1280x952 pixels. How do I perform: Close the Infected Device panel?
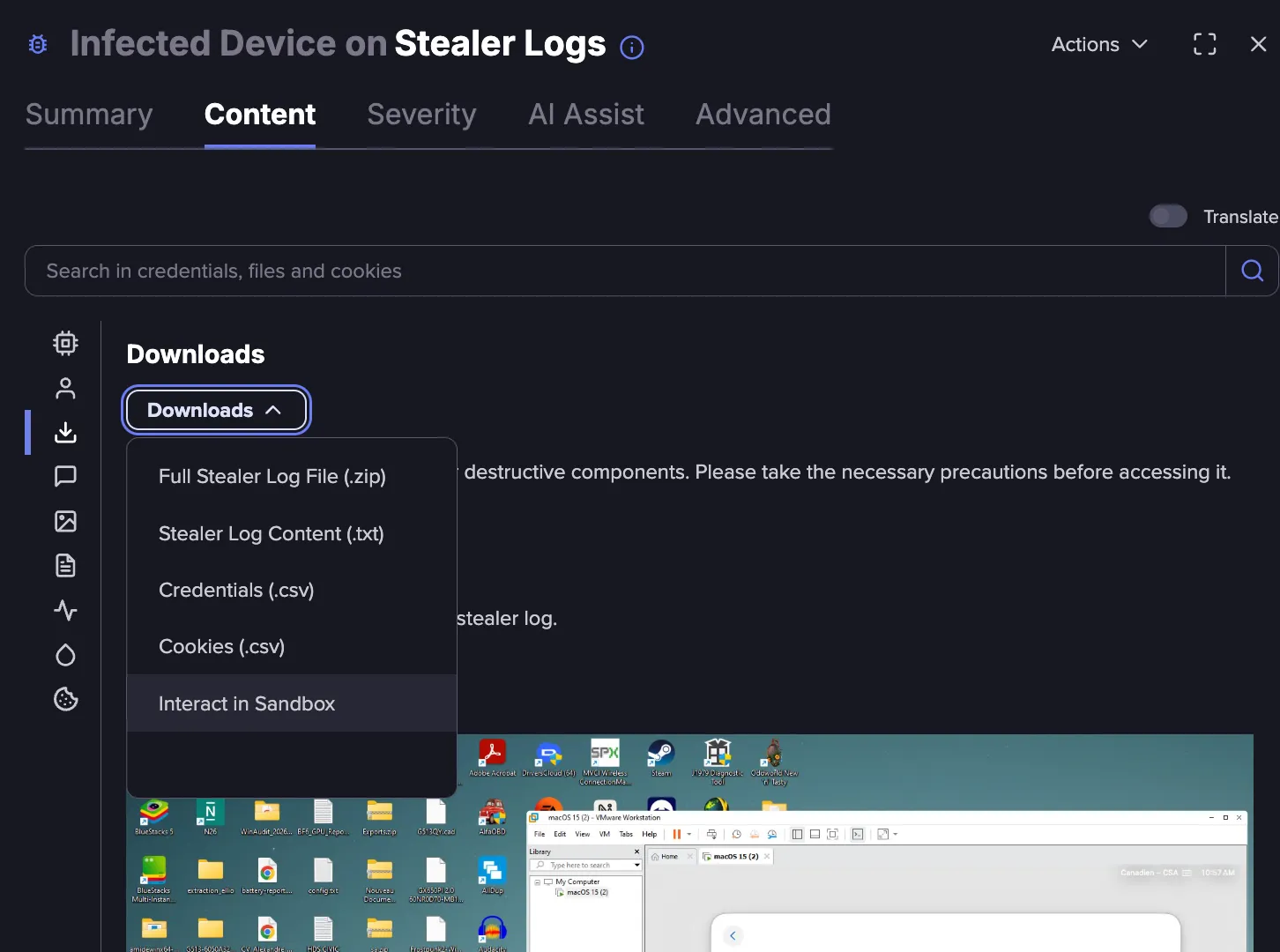[x=1258, y=44]
